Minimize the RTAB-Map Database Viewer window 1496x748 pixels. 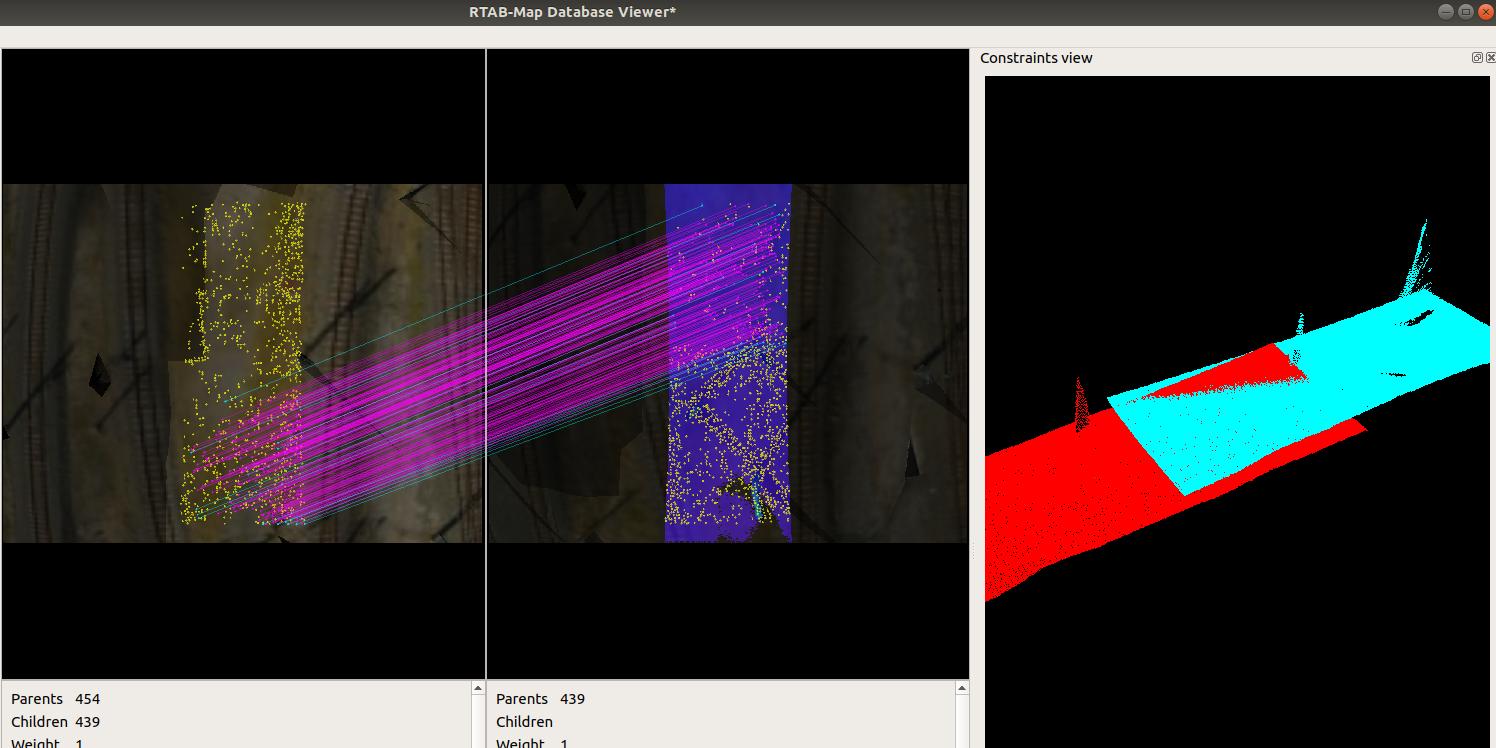click(1446, 12)
